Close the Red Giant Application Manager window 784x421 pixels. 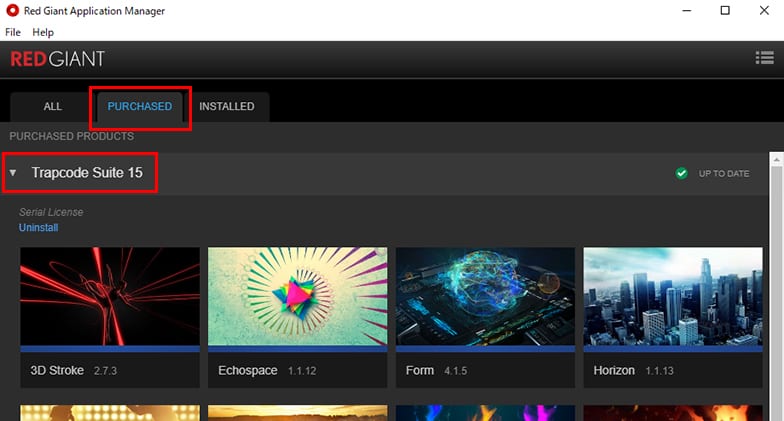point(764,10)
